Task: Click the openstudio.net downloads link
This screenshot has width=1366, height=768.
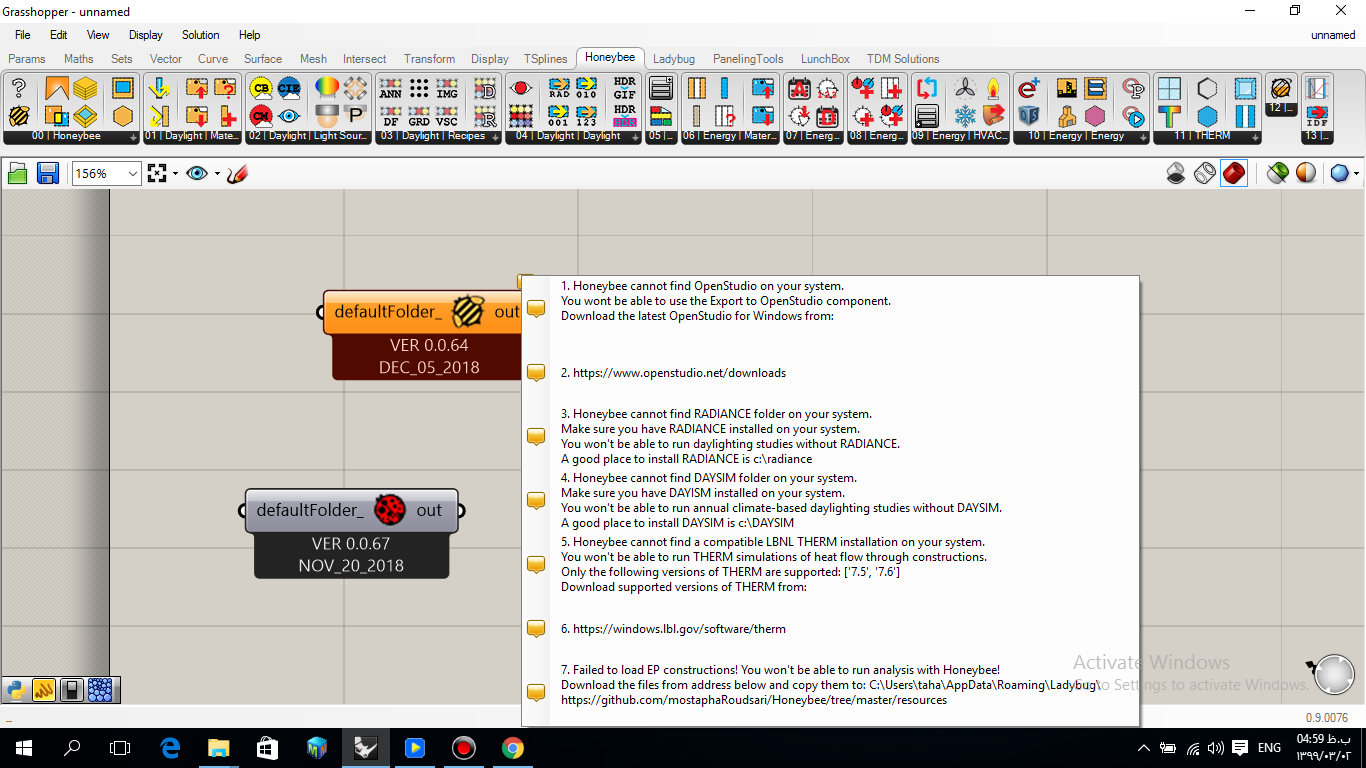Action: (x=679, y=373)
